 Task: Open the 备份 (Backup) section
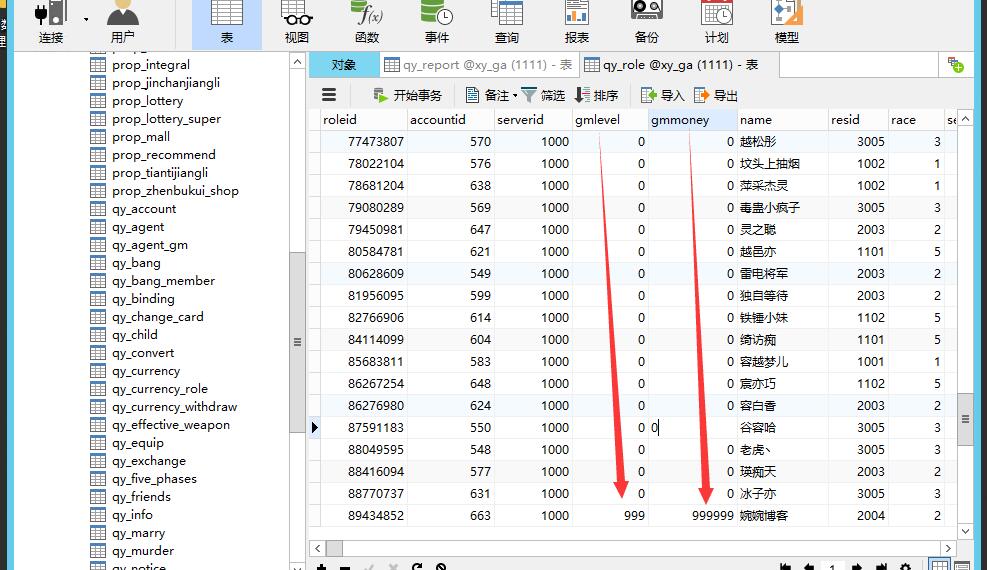(x=646, y=23)
